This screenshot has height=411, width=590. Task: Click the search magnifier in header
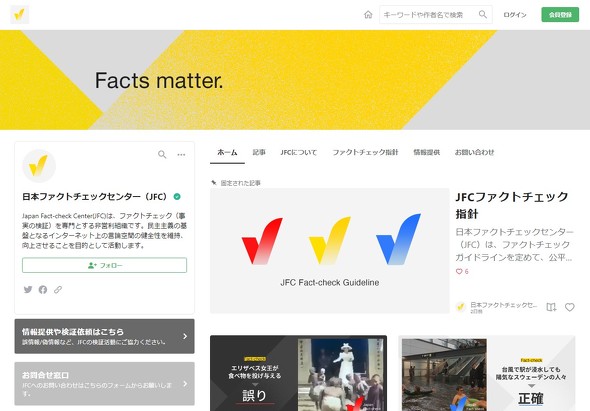(x=483, y=15)
